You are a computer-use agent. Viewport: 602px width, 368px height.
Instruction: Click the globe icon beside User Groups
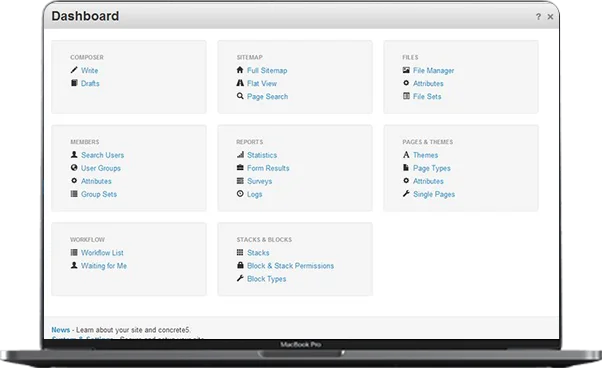(x=74, y=167)
